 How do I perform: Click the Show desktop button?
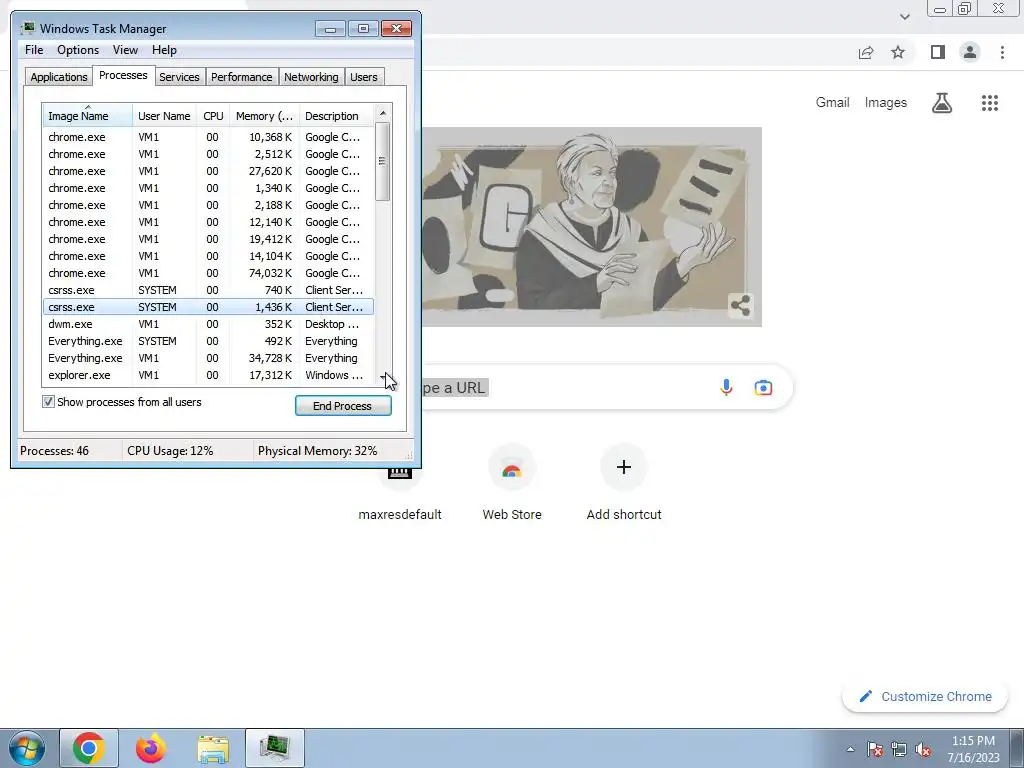[x=1017, y=748]
